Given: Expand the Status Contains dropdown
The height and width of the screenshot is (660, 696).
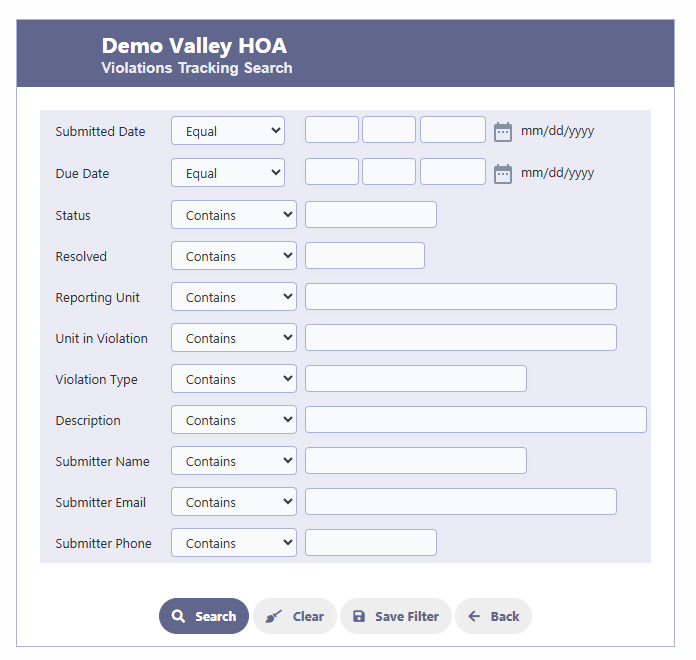Looking at the screenshot, I should (x=234, y=215).
